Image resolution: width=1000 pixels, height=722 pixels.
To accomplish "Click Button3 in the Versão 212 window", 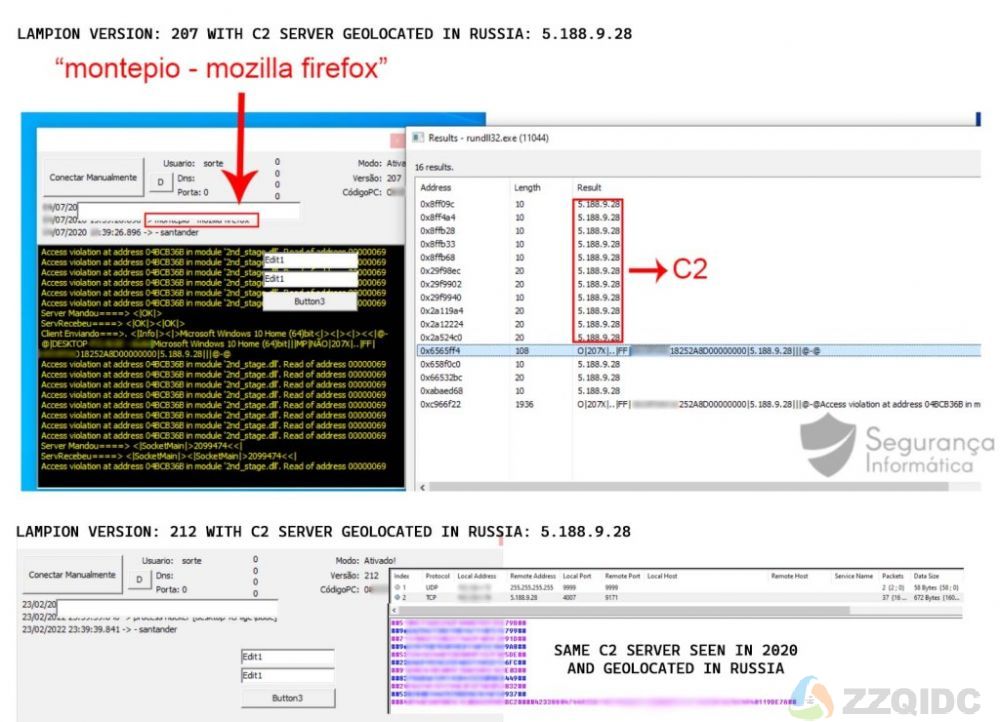I will pyautogui.click(x=288, y=698).
